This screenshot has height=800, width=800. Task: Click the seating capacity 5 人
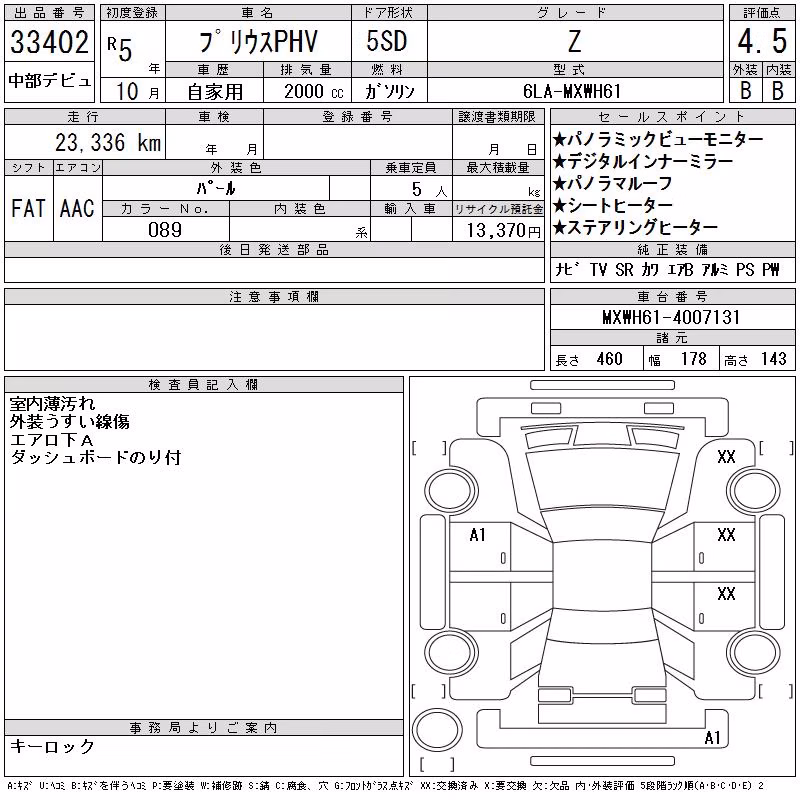(429, 189)
